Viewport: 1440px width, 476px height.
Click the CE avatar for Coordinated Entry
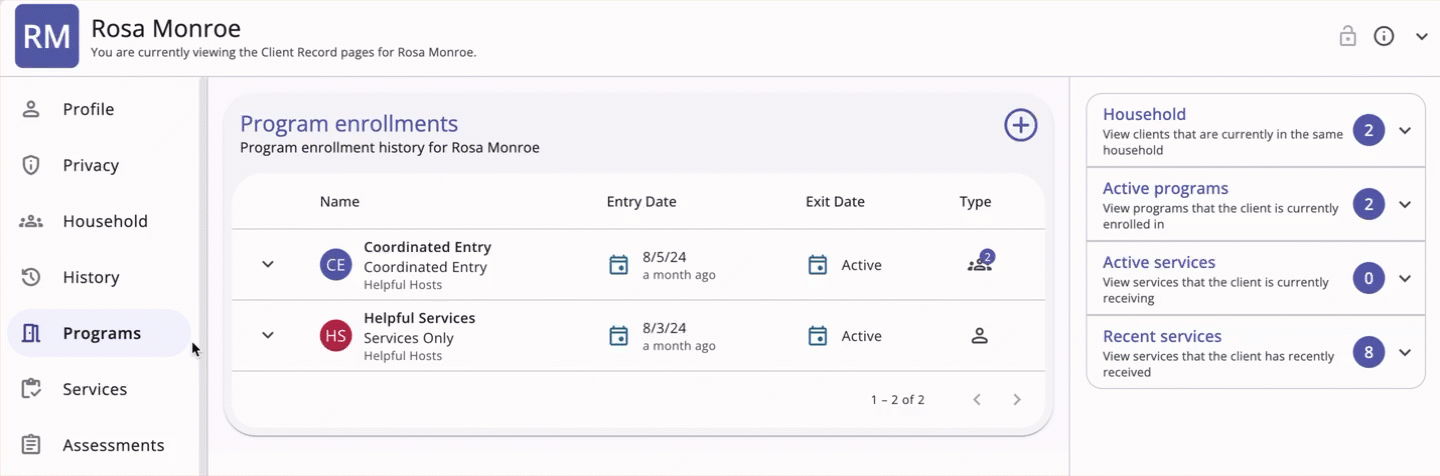pos(336,265)
